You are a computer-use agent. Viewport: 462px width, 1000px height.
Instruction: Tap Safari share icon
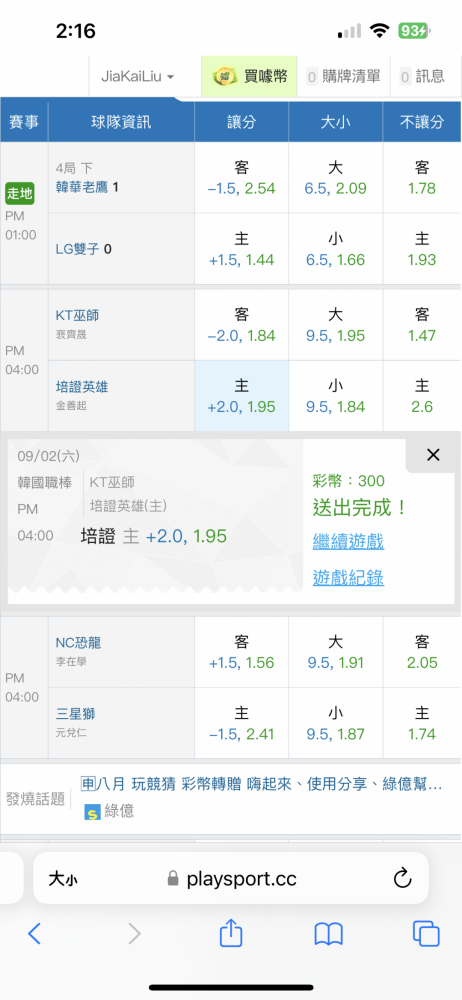231,933
